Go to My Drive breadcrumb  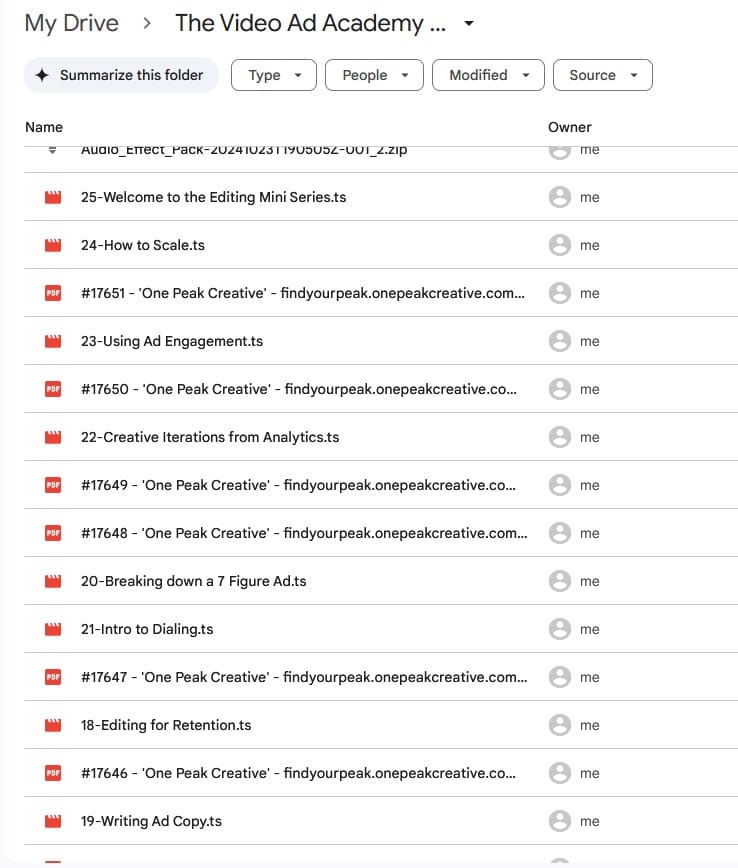[x=71, y=23]
